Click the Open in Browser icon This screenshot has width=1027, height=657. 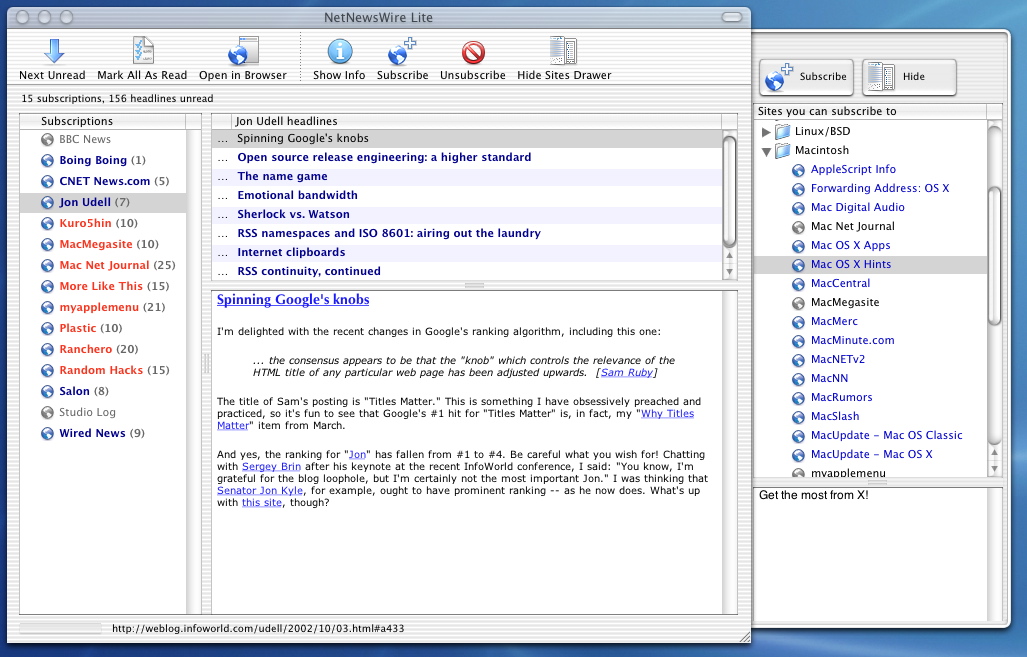(x=243, y=51)
